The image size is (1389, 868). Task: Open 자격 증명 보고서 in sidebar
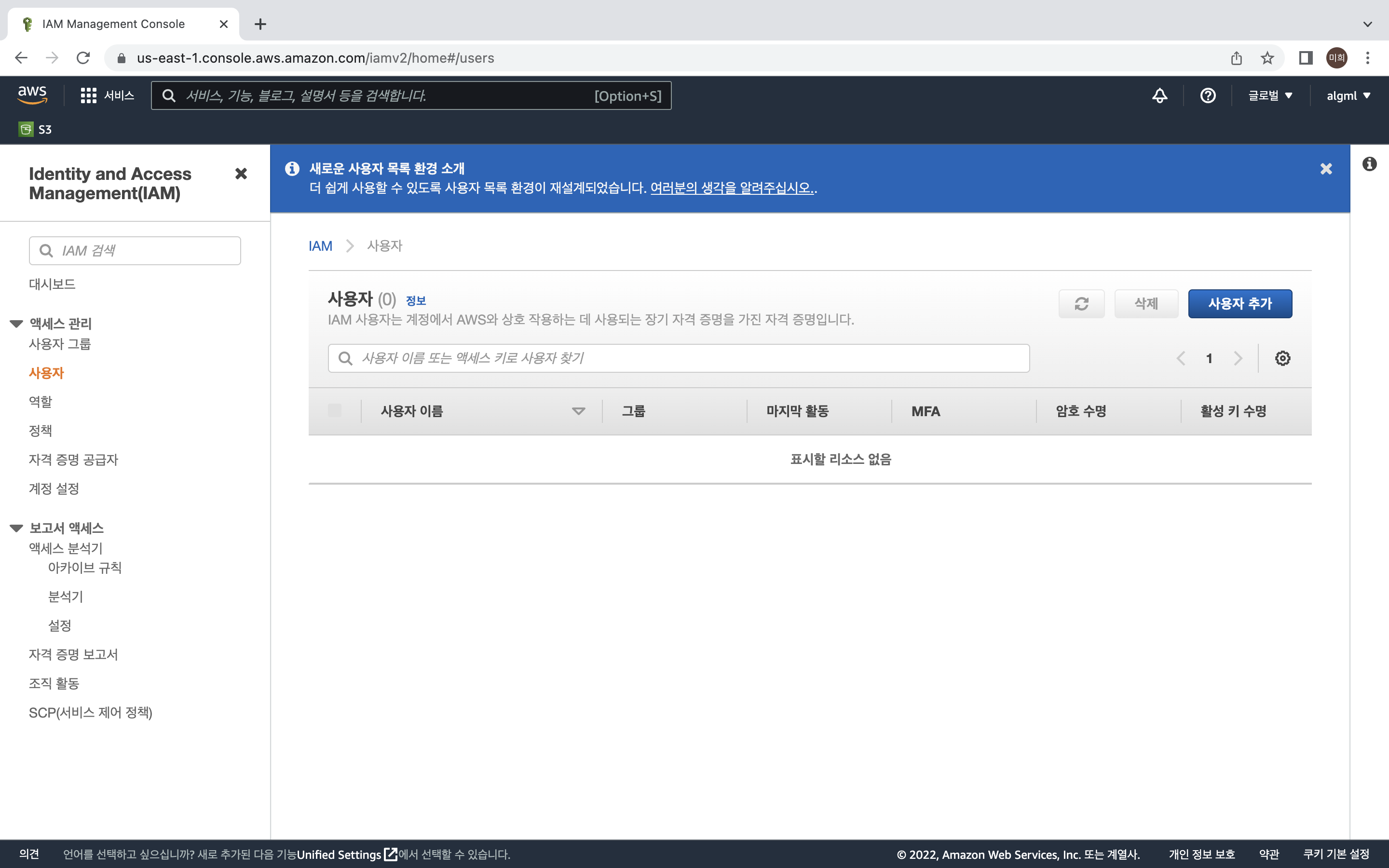pyautogui.click(x=73, y=654)
